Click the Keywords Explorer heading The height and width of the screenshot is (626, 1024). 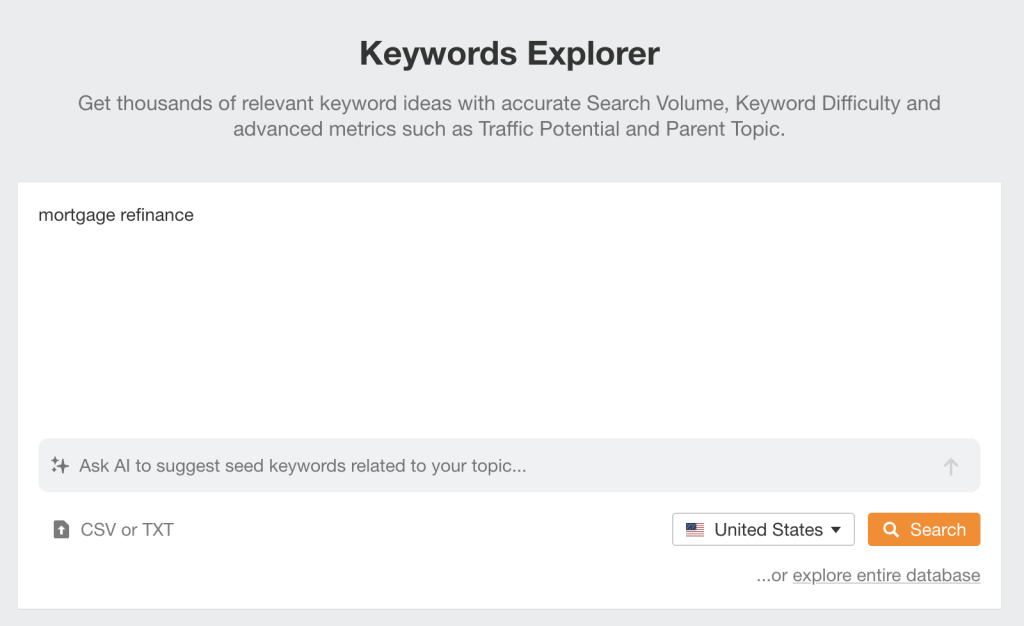click(509, 53)
